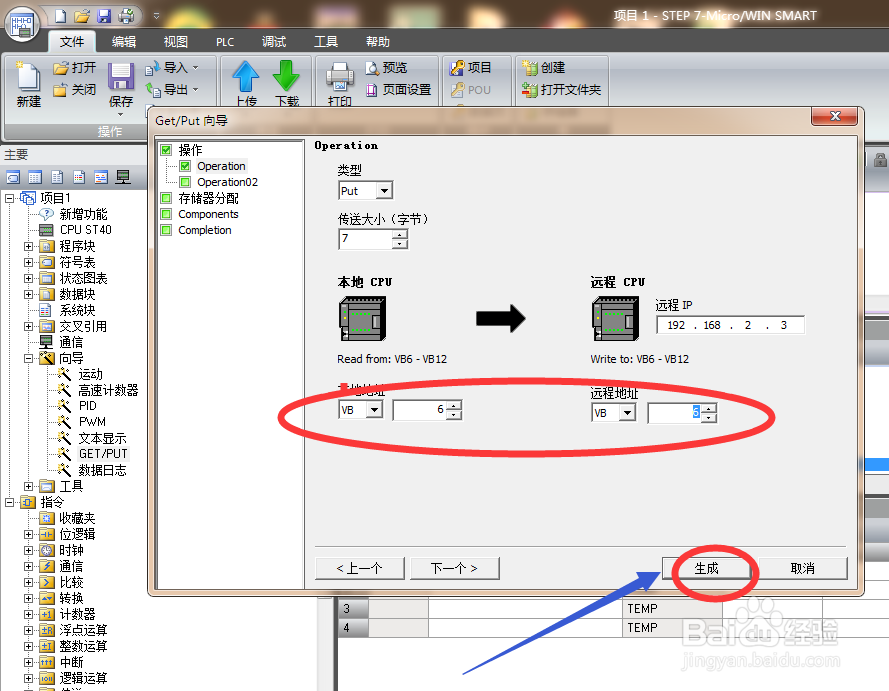
Task: Expand the 位逻辑 instruction node
Action: (28, 534)
